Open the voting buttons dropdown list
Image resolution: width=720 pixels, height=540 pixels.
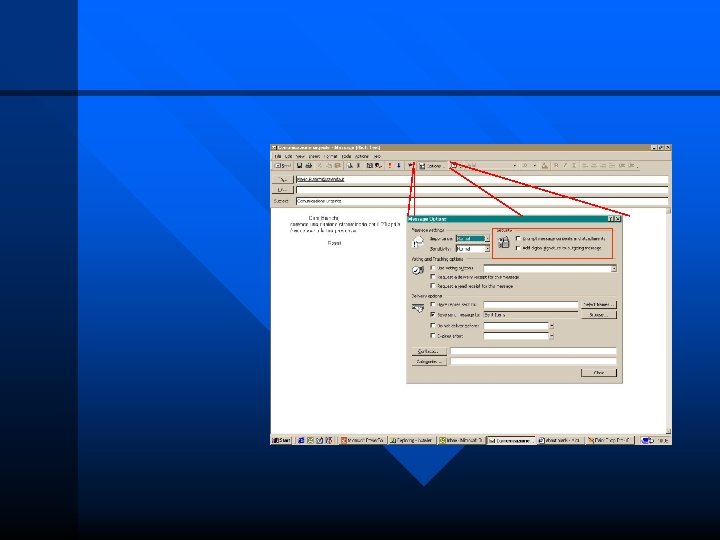tap(613, 269)
